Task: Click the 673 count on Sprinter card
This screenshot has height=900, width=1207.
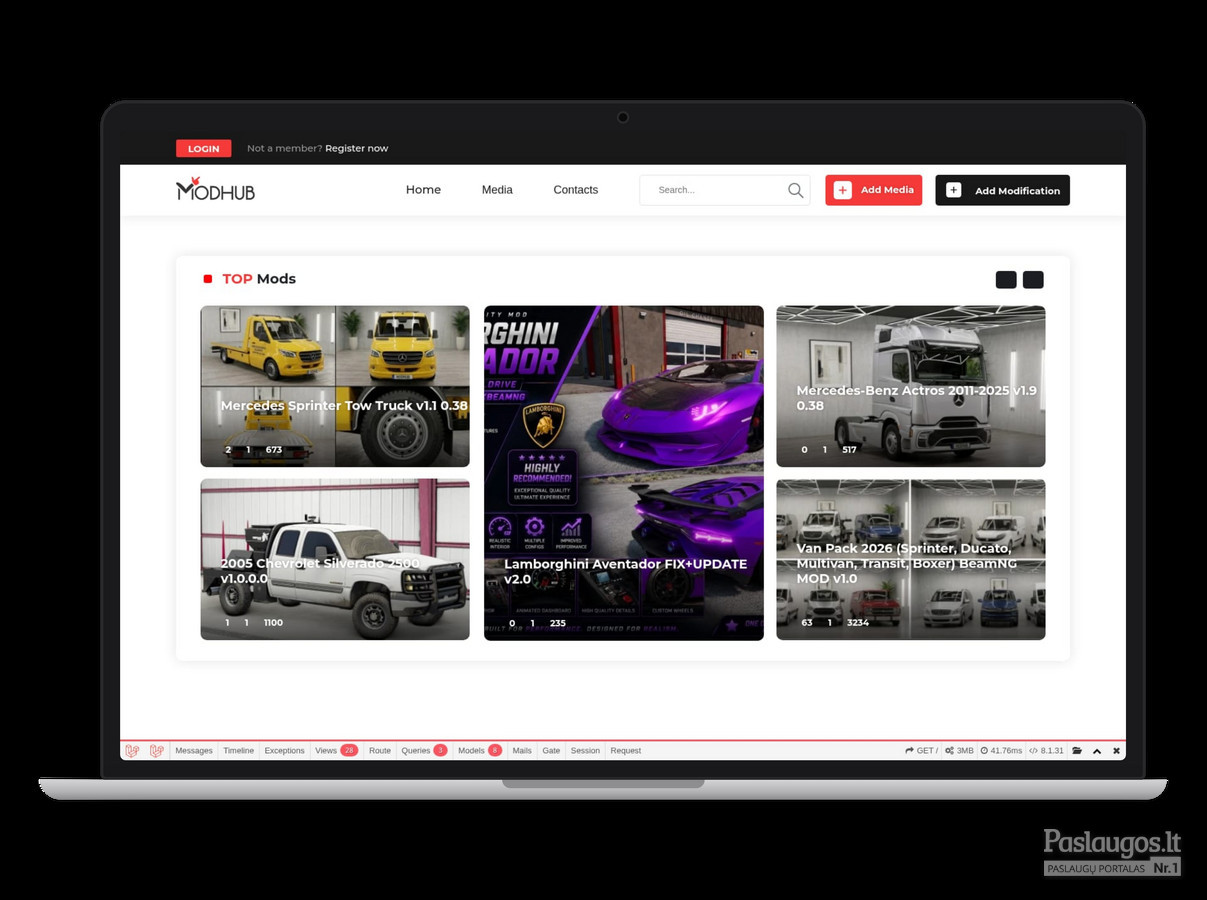Action: pyautogui.click(x=273, y=450)
